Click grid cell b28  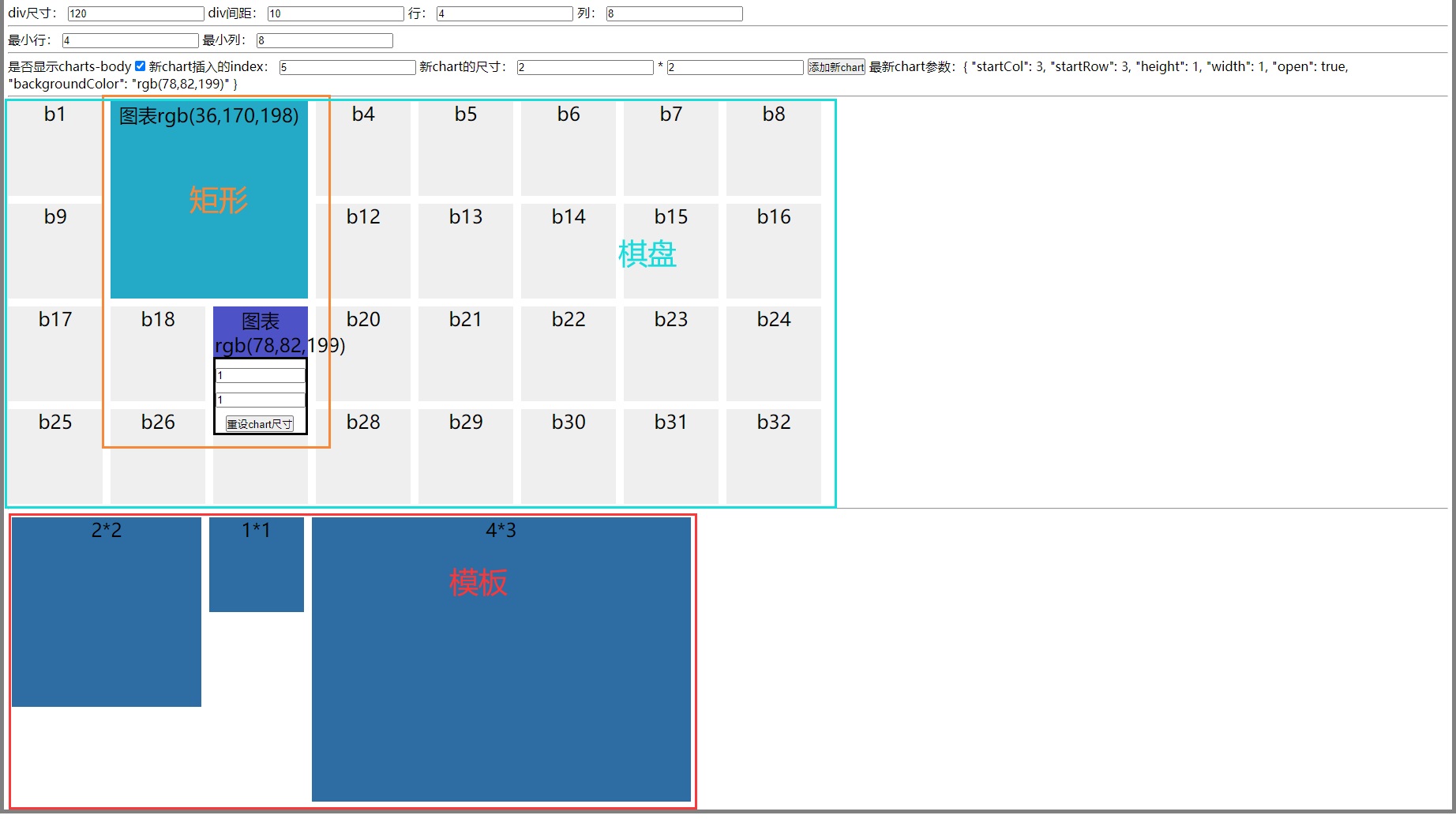(363, 456)
